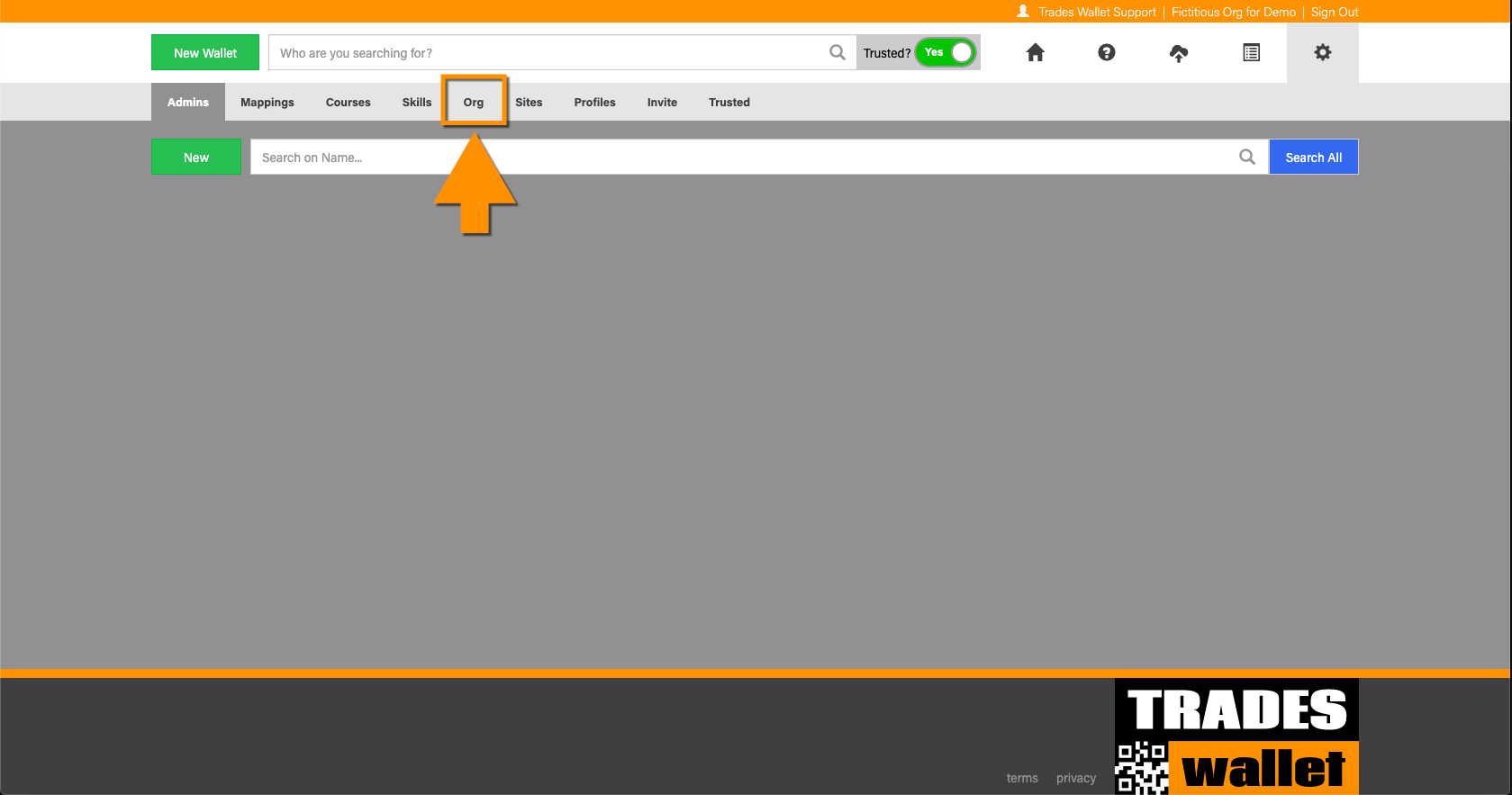Focus the Search on Name field
The height and width of the screenshot is (795, 1512).
[x=738, y=158]
